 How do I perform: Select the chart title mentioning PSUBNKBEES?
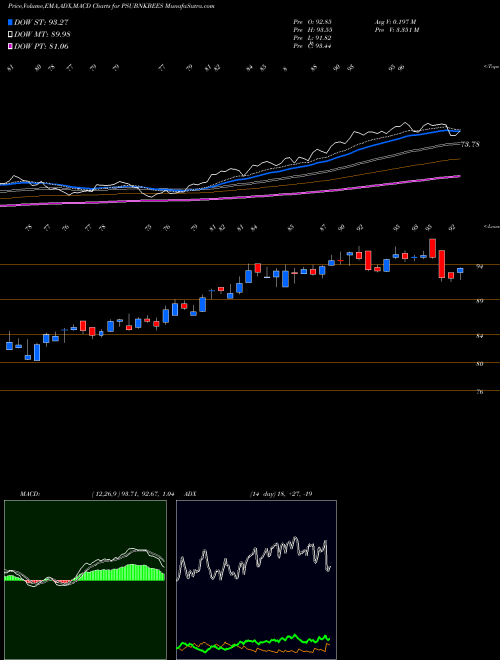[x=112, y=7]
